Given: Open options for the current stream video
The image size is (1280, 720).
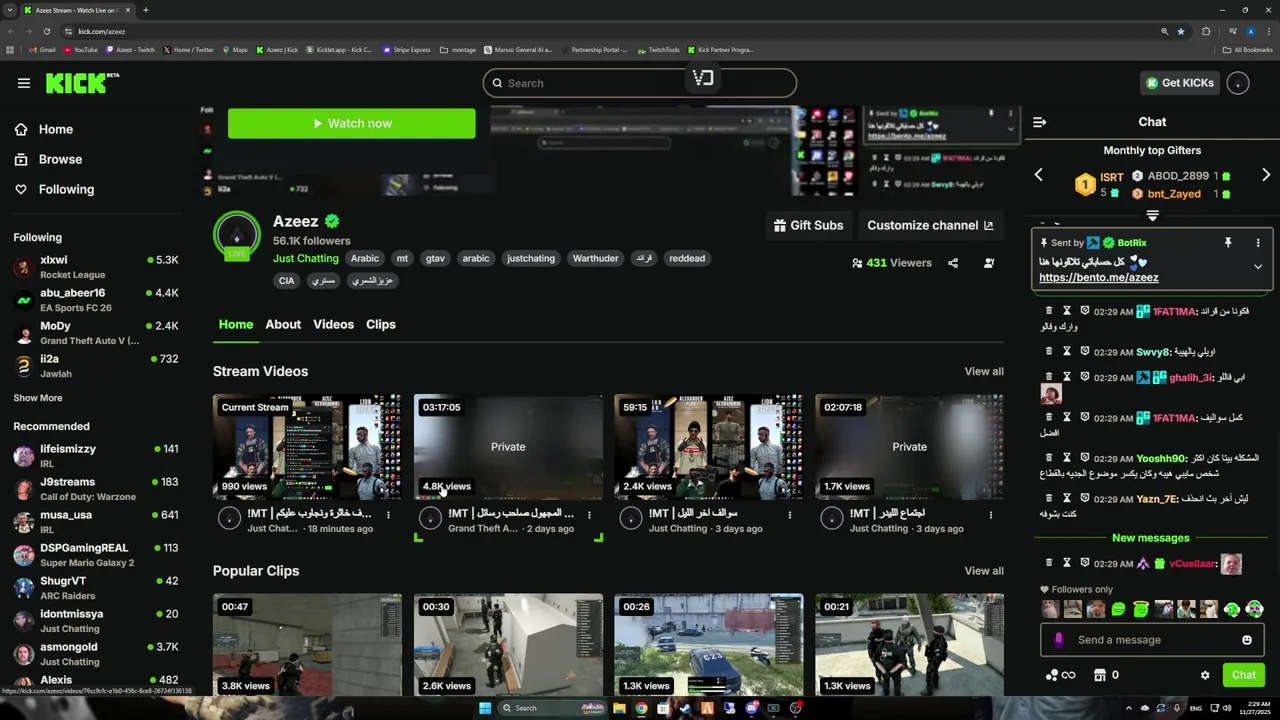Looking at the screenshot, I should point(388,515).
